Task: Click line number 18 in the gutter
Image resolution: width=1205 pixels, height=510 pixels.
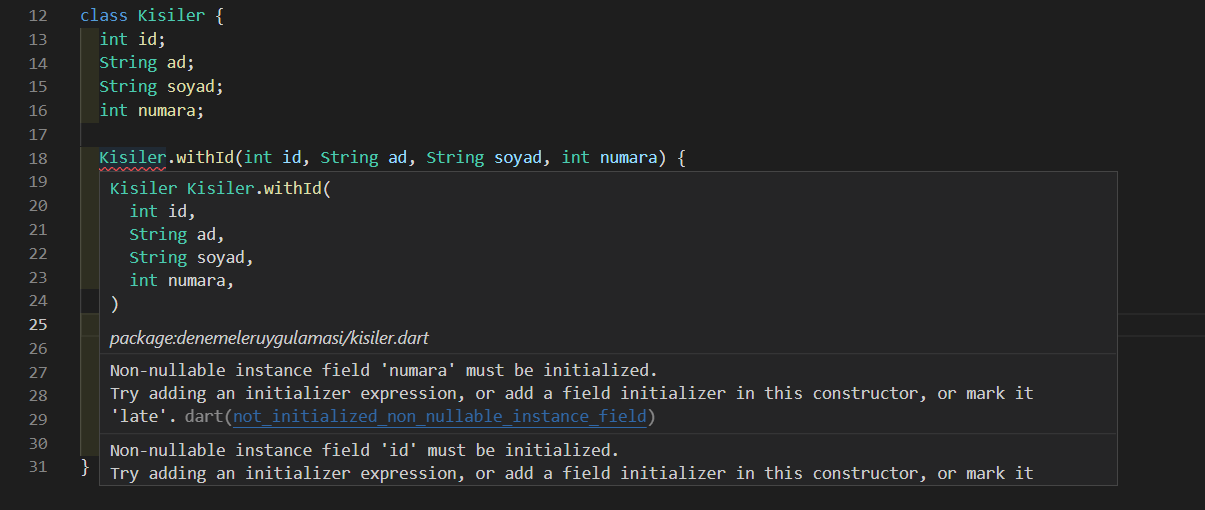Action: point(38,158)
